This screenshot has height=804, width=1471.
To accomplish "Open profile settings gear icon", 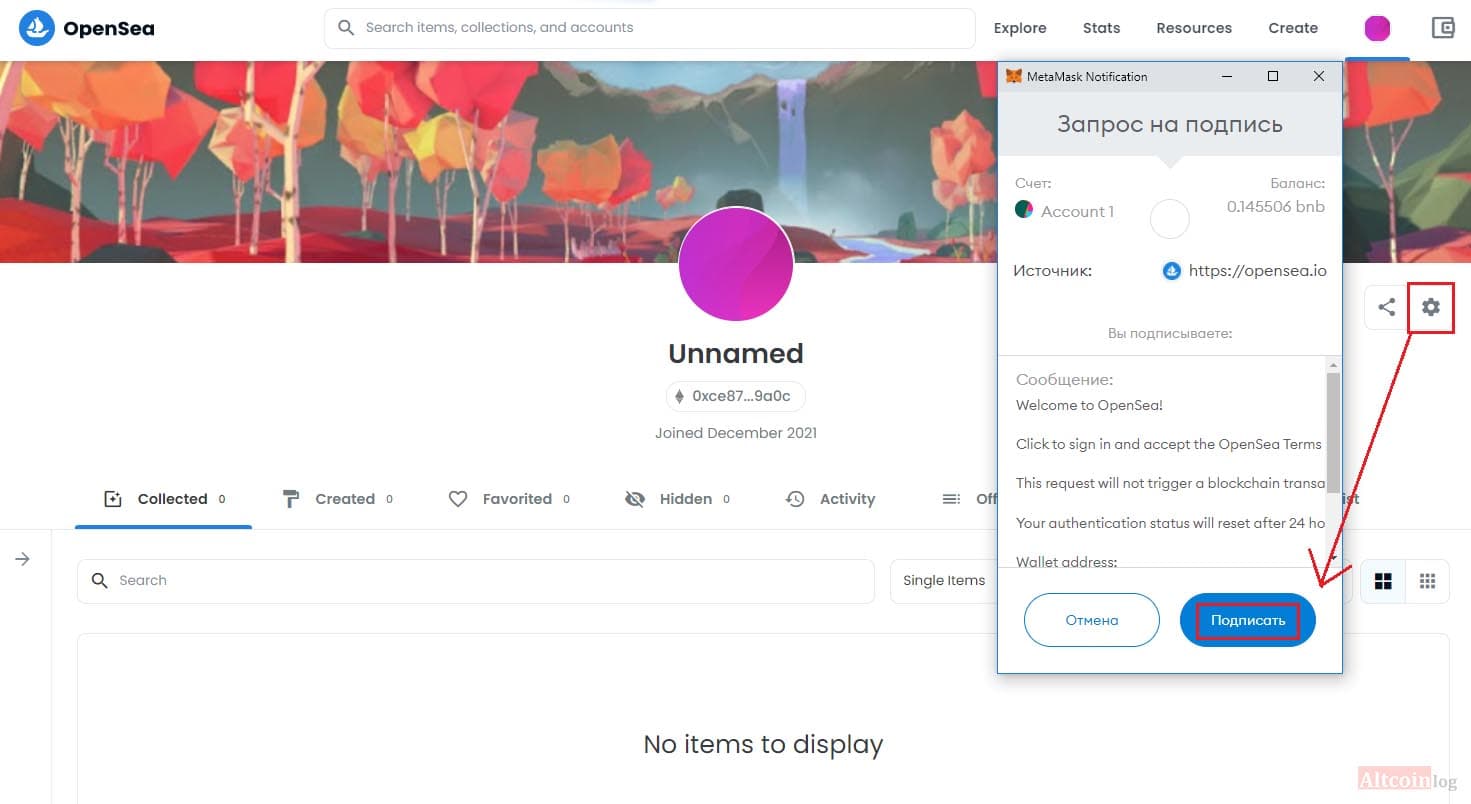I will pyautogui.click(x=1431, y=307).
